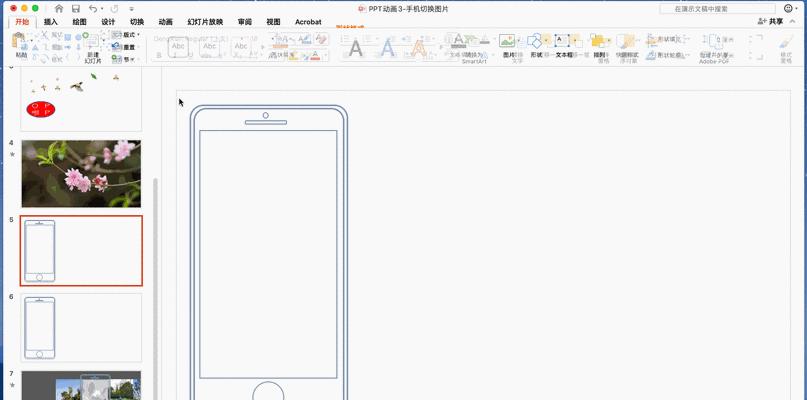Select slide 4 thumbnail with pink blossoms
Viewport: 807px width, 400px height.
(81, 173)
